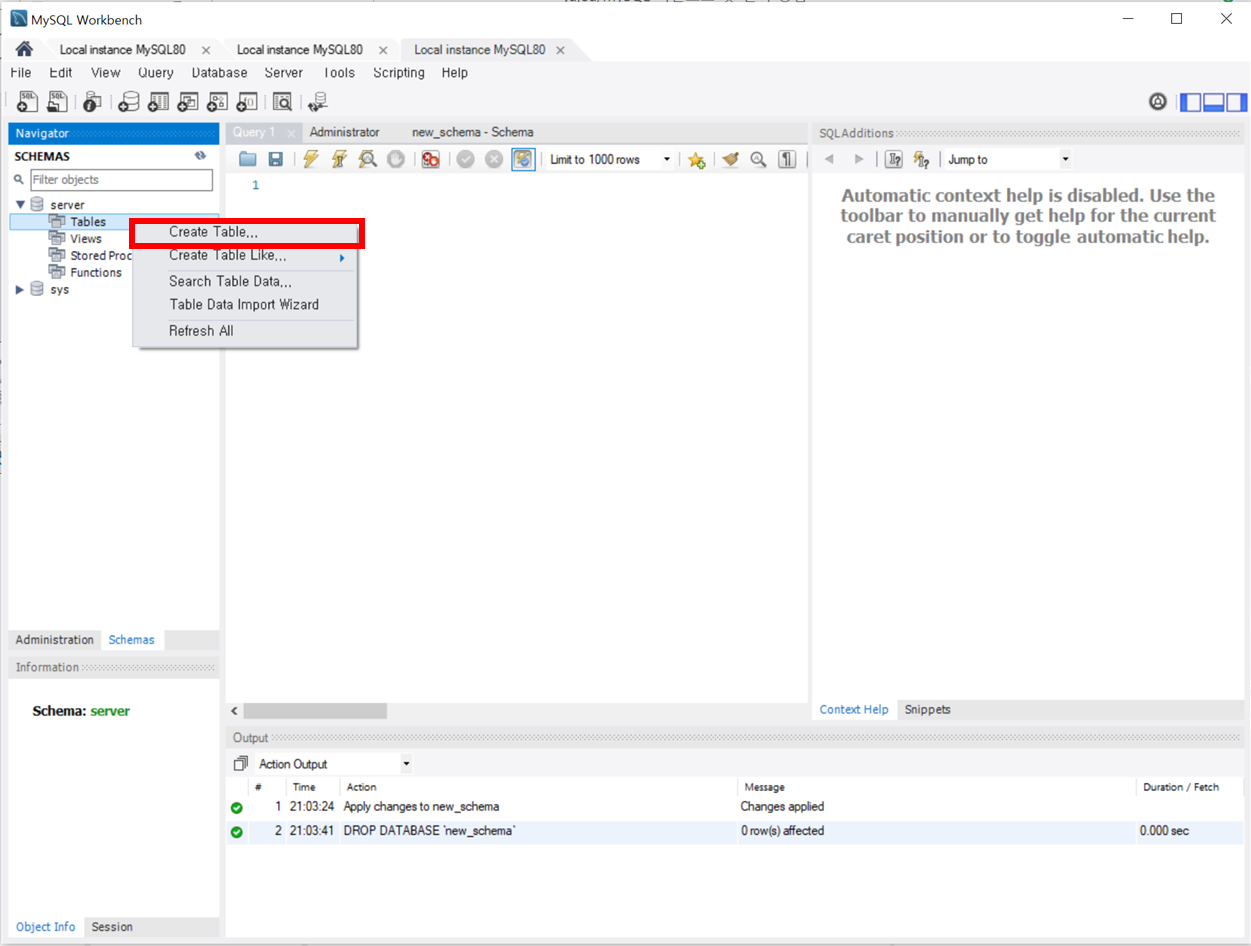The height and width of the screenshot is (946, 1251).
Task: Switch to the Session tab
Action: 112,927
